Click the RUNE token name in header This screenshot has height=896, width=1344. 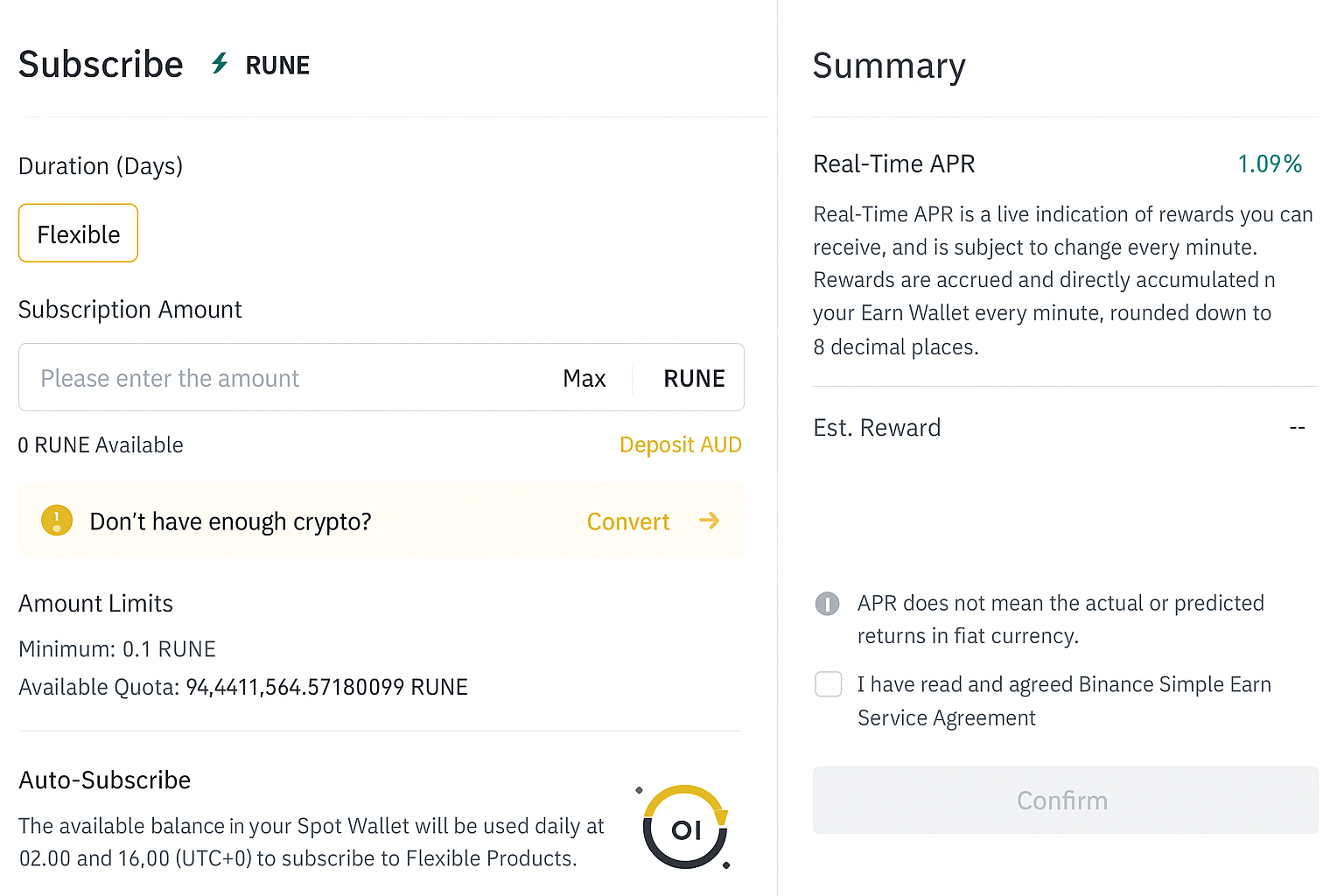pyautogui.click(x=277, y=66)
